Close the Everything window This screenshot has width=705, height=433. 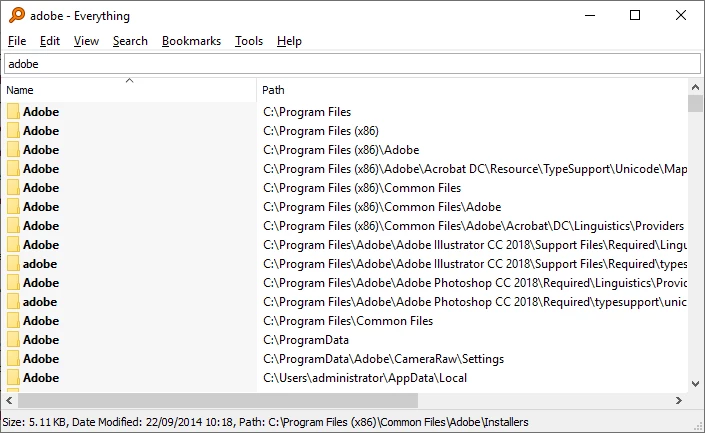pyautogui.click(x=681, y=15)
